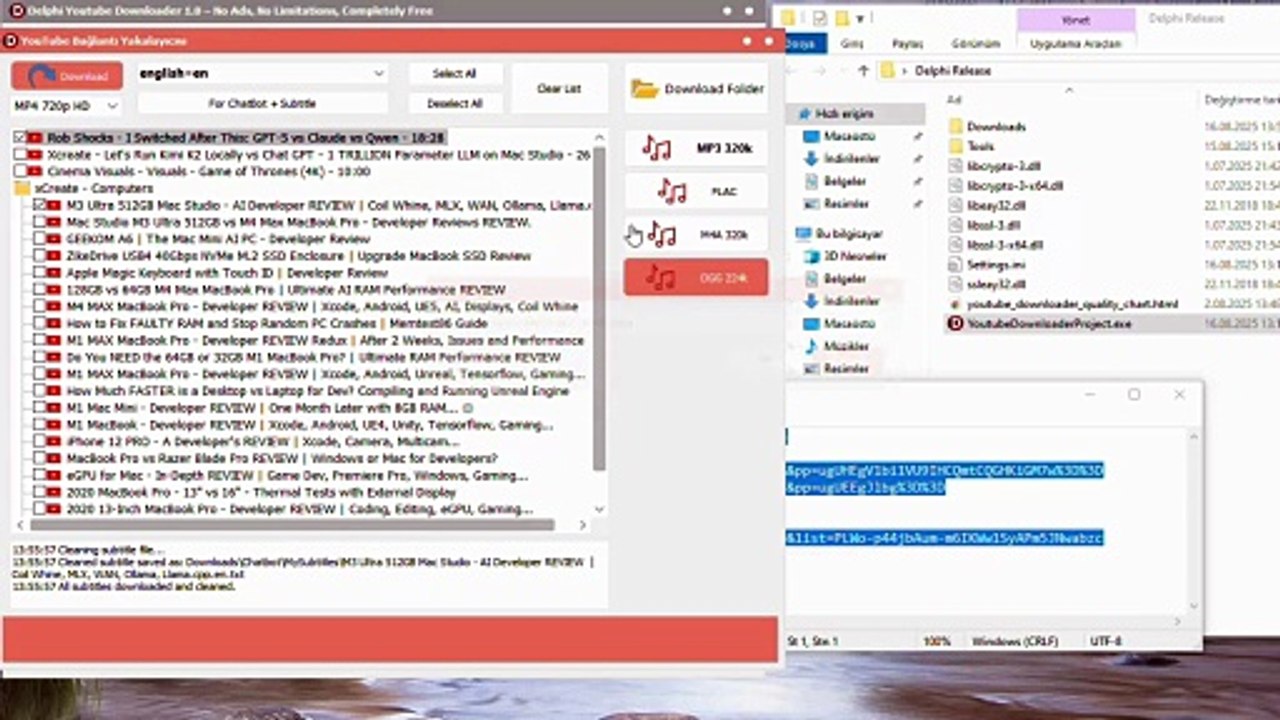Check the ZikeDrive USB4 video checkbox
This screenshot has height=720, width=1280.
[x=39, y=256]
